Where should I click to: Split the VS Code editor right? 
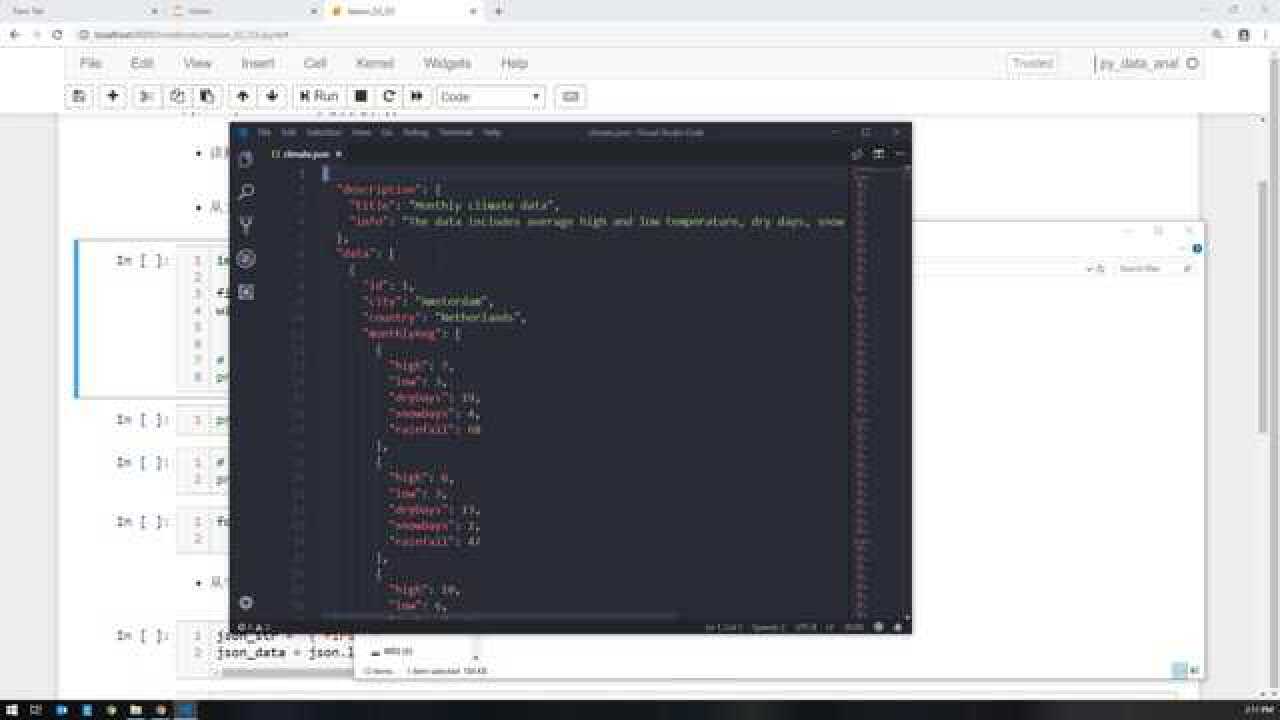click(878, 154)
